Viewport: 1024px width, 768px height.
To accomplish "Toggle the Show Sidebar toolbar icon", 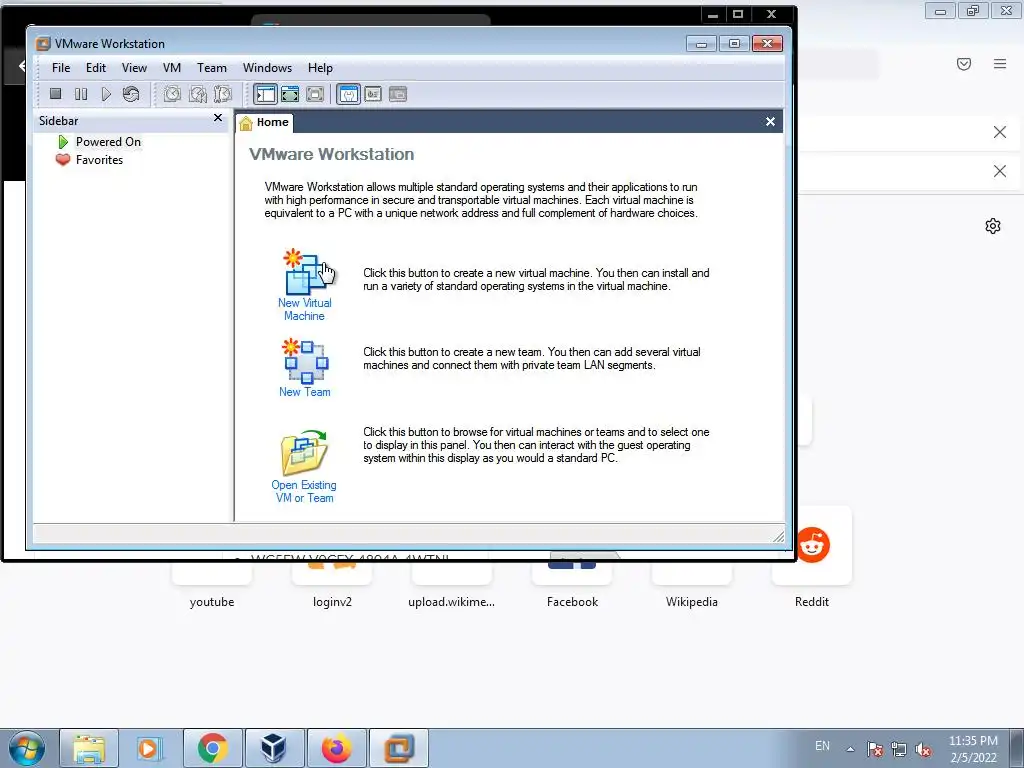I will tap(265, 94).
